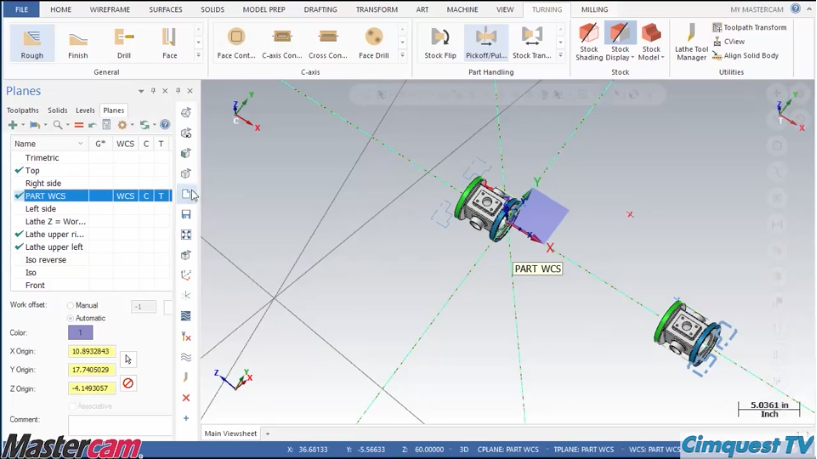Click MY MASTERCAM link
Image resolution: width=817 pixels, height=459 pixels.
[757, 9]
